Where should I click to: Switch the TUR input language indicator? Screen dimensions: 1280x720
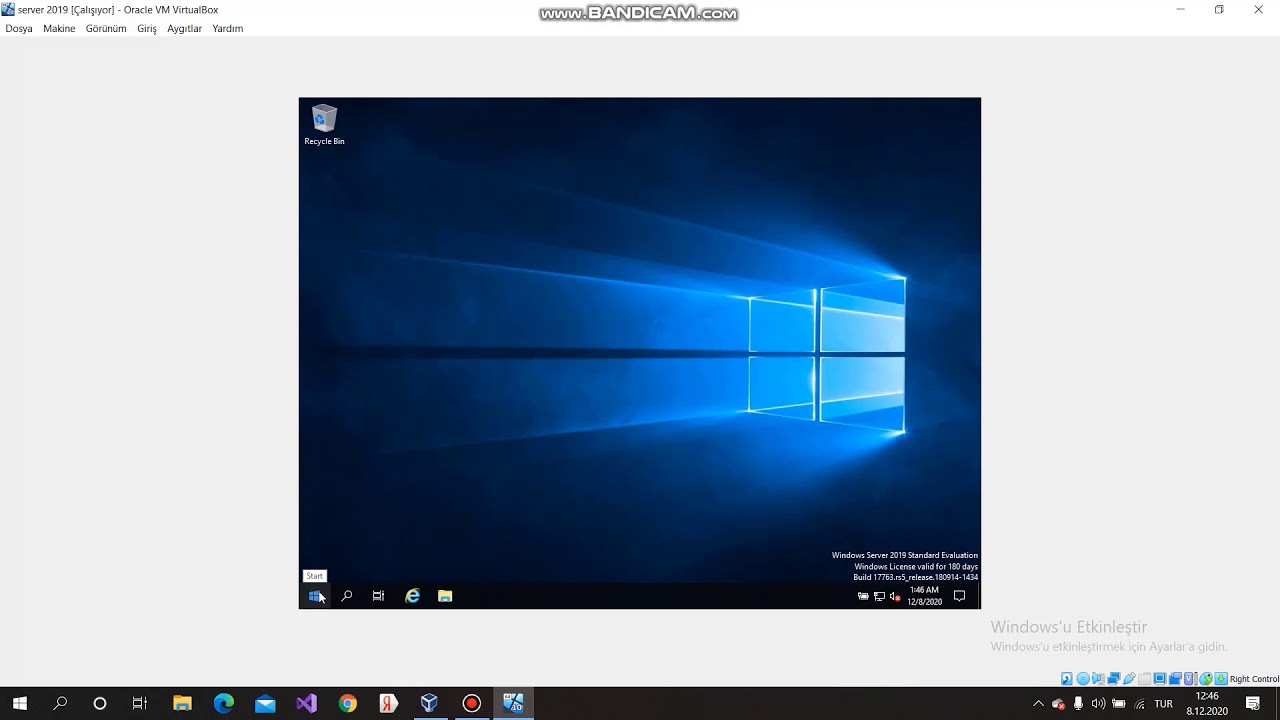tap(1164, 704)
